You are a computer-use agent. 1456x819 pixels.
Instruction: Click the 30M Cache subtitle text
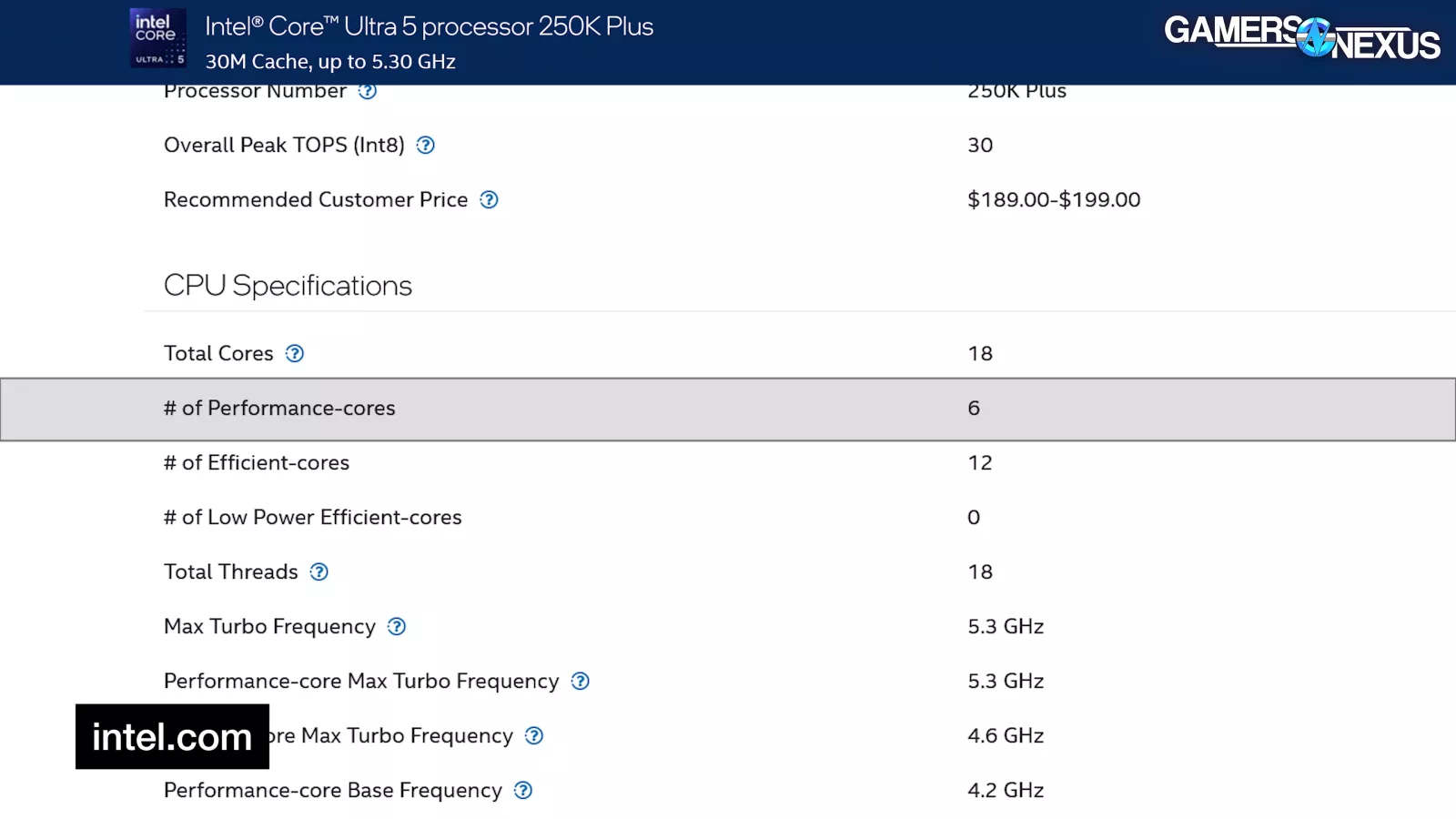pos(330,62)
